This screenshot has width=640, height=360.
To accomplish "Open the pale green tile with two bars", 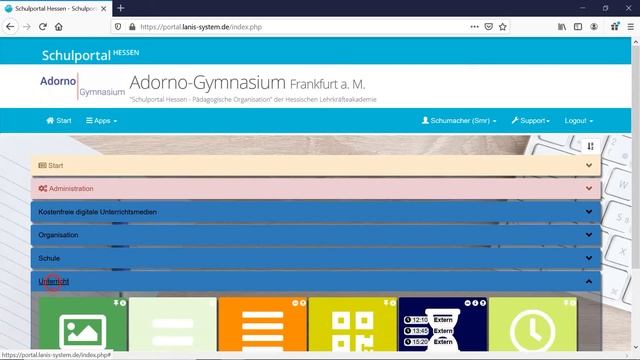I will [x=173, y=324].
